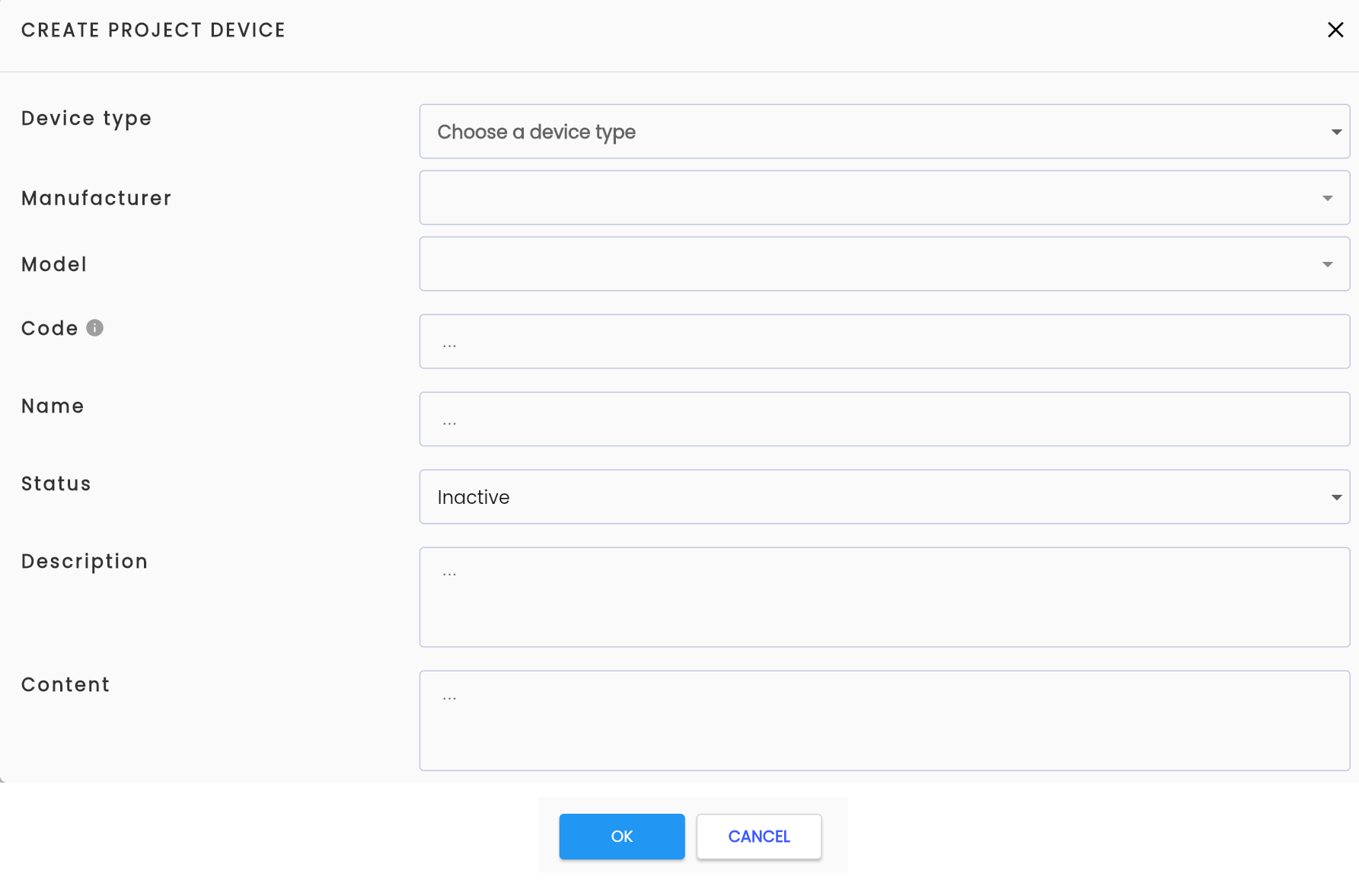Image resolution: width=1359 pixels, height=896 pixels.
Task: Click the Model dropdown arrow
Action: 1328,265
